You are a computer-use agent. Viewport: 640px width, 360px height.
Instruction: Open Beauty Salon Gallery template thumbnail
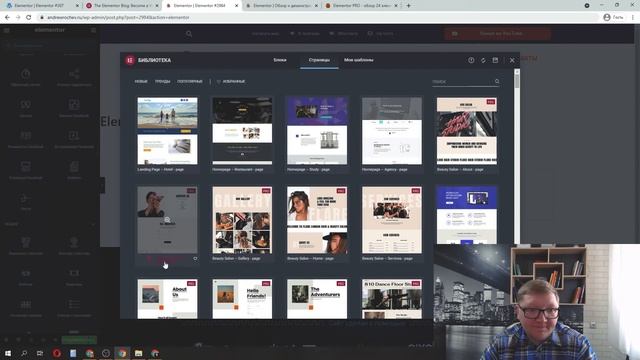[242, 220]
